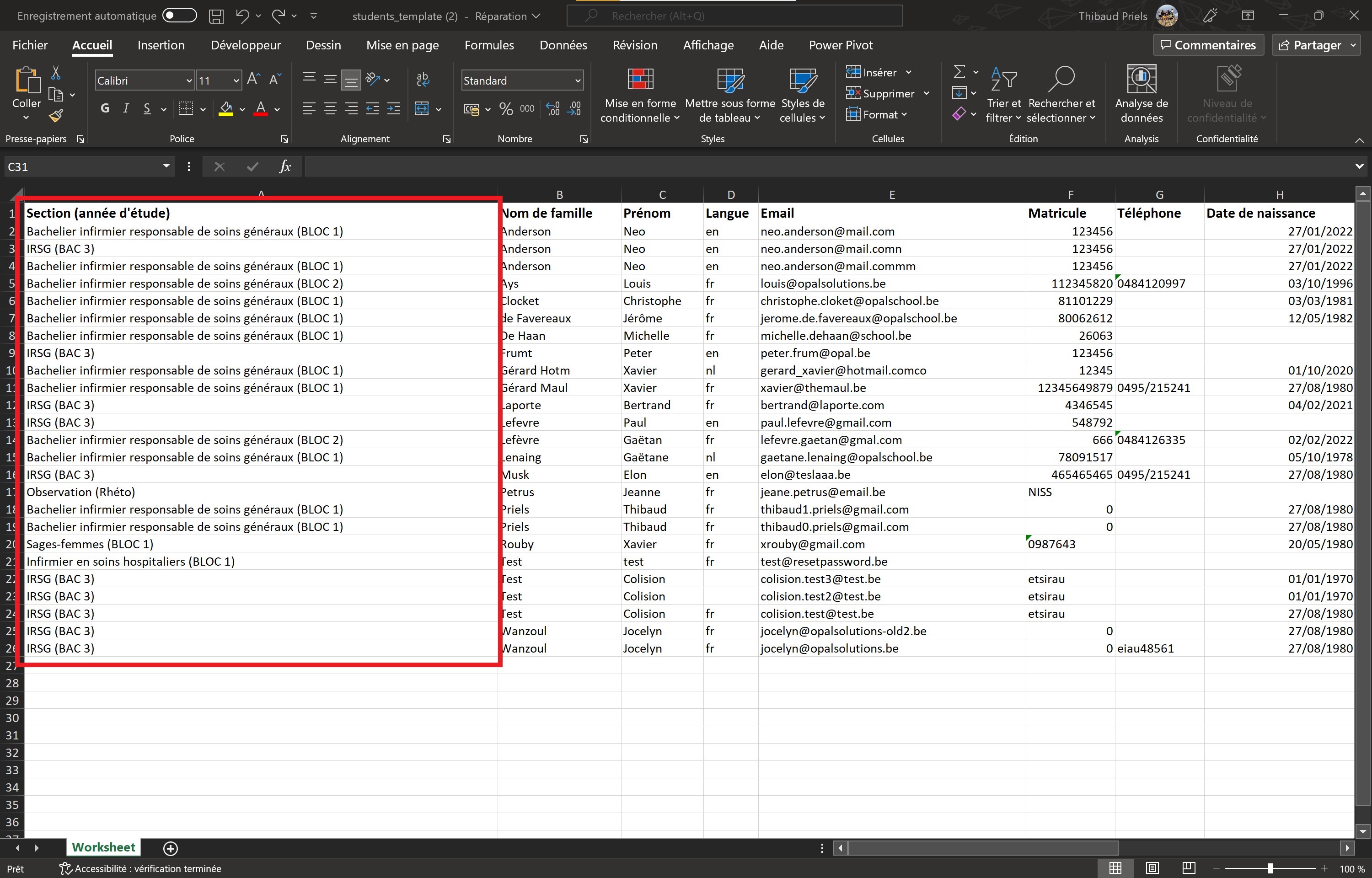
Task: Toggle middle vertical alignment
Action: [x=330, y=79]
